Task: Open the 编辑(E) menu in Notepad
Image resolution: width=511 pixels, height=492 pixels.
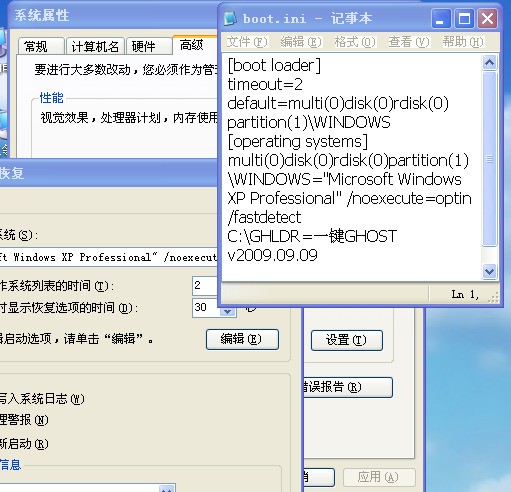Action: [301, 42]
